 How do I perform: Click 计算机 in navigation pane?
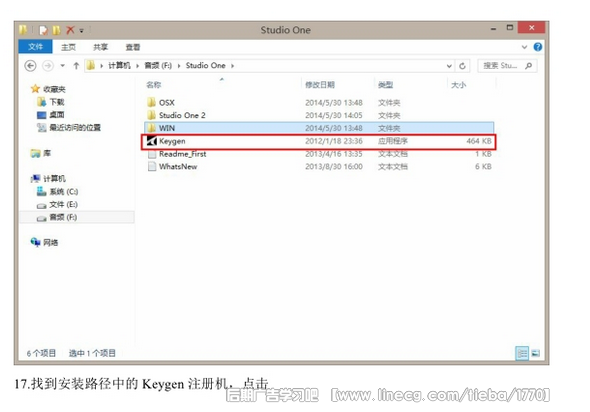point(54,178)
